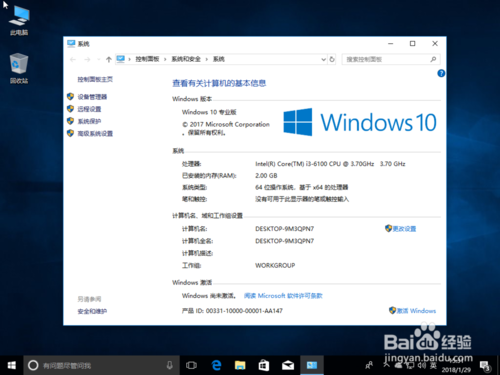
Task: Select the WORKGROUP workgroup value
Action: pos(275,266)
